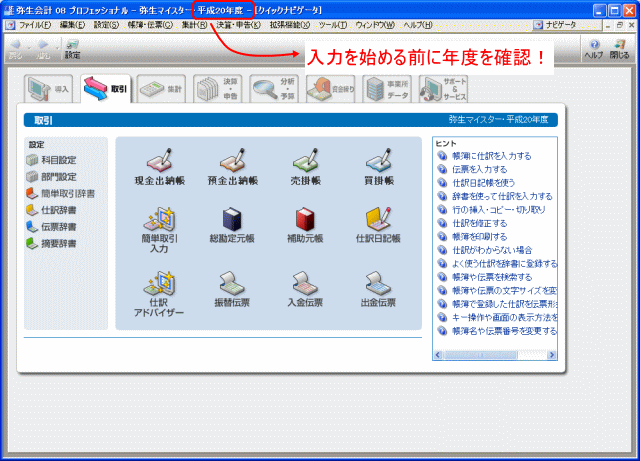Click the 閉じる close toolbar icon
Image resolution: width=640 pixels, height=461 pixels.
pyautogui.click(x=620, y=49)
